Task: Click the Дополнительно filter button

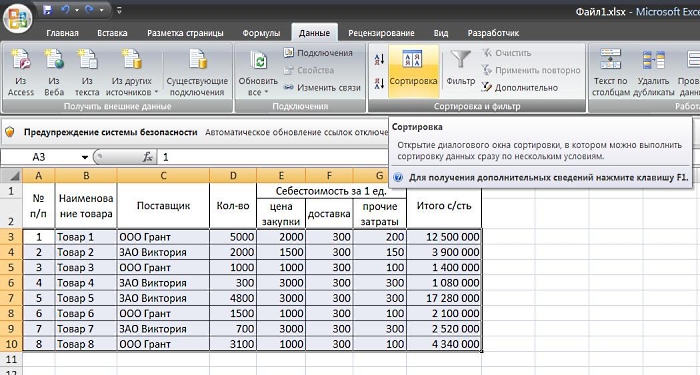Action: (x=519, y=88)
